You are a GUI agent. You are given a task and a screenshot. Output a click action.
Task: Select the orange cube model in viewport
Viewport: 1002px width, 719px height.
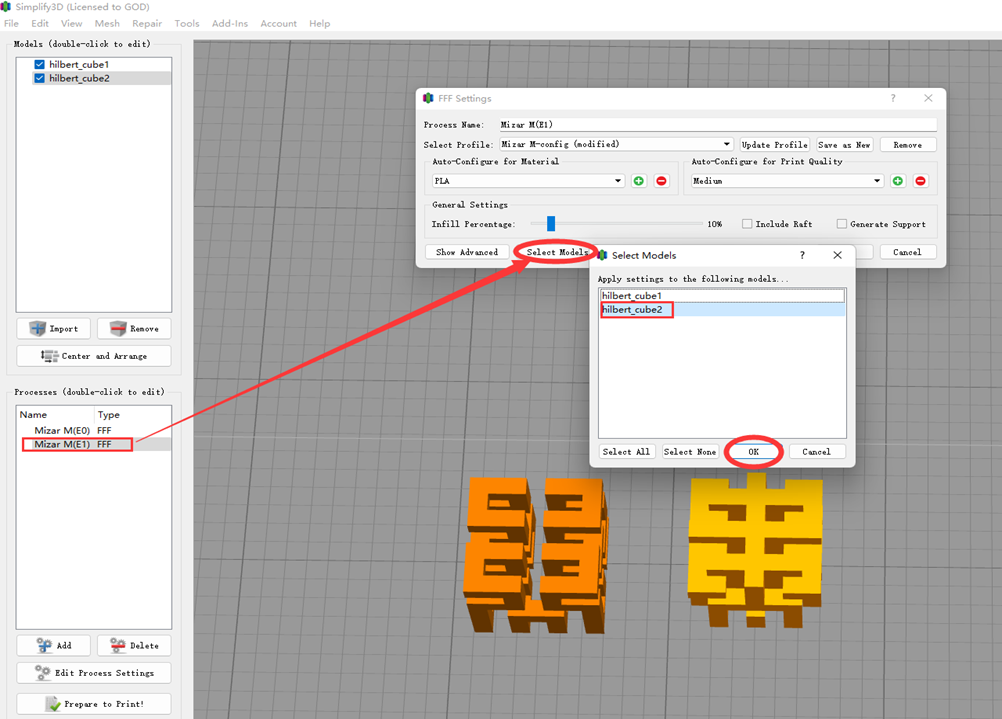(534, 555)
